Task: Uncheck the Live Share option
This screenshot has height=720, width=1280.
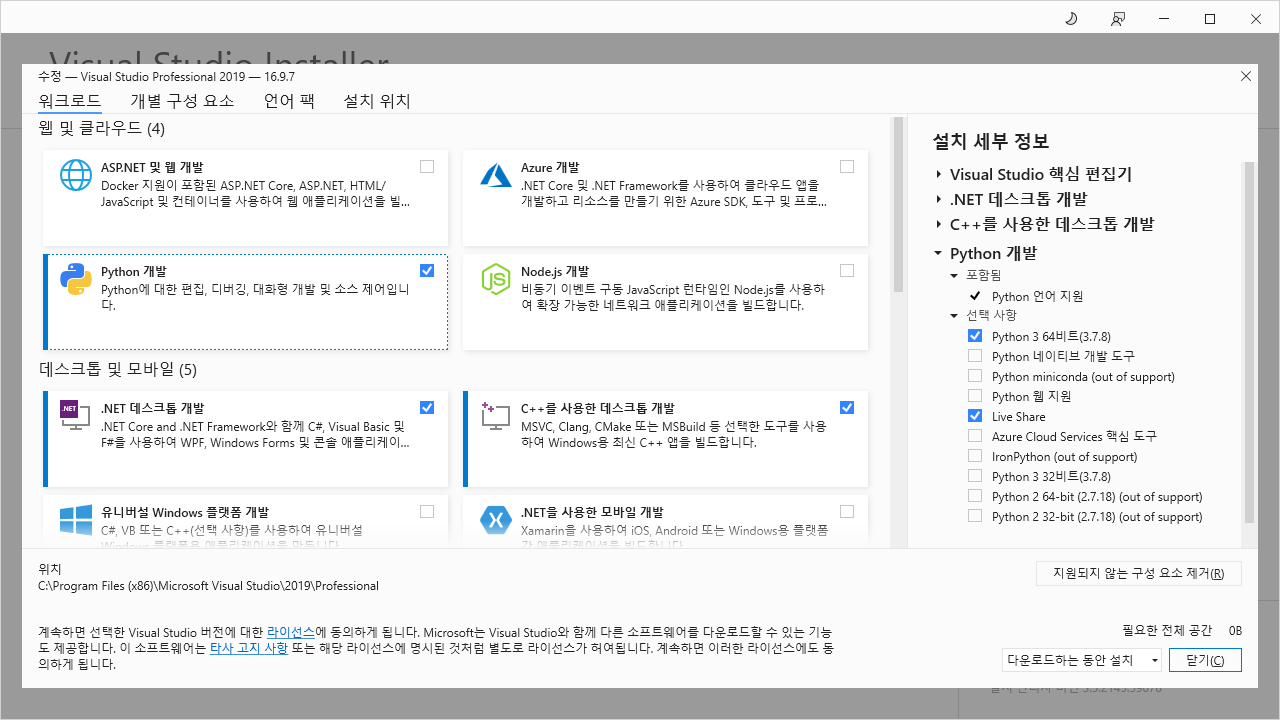Action: 975,416
